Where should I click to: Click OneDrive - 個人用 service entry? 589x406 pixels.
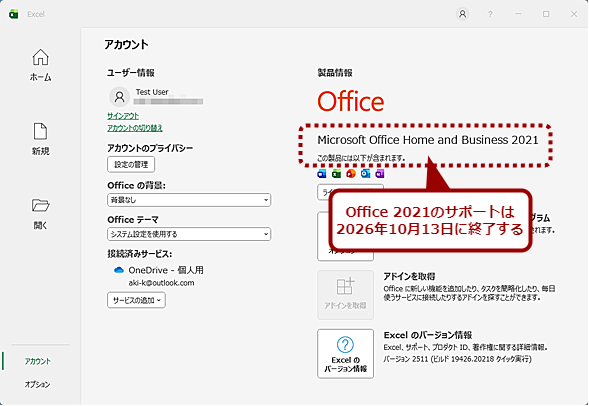166,270
